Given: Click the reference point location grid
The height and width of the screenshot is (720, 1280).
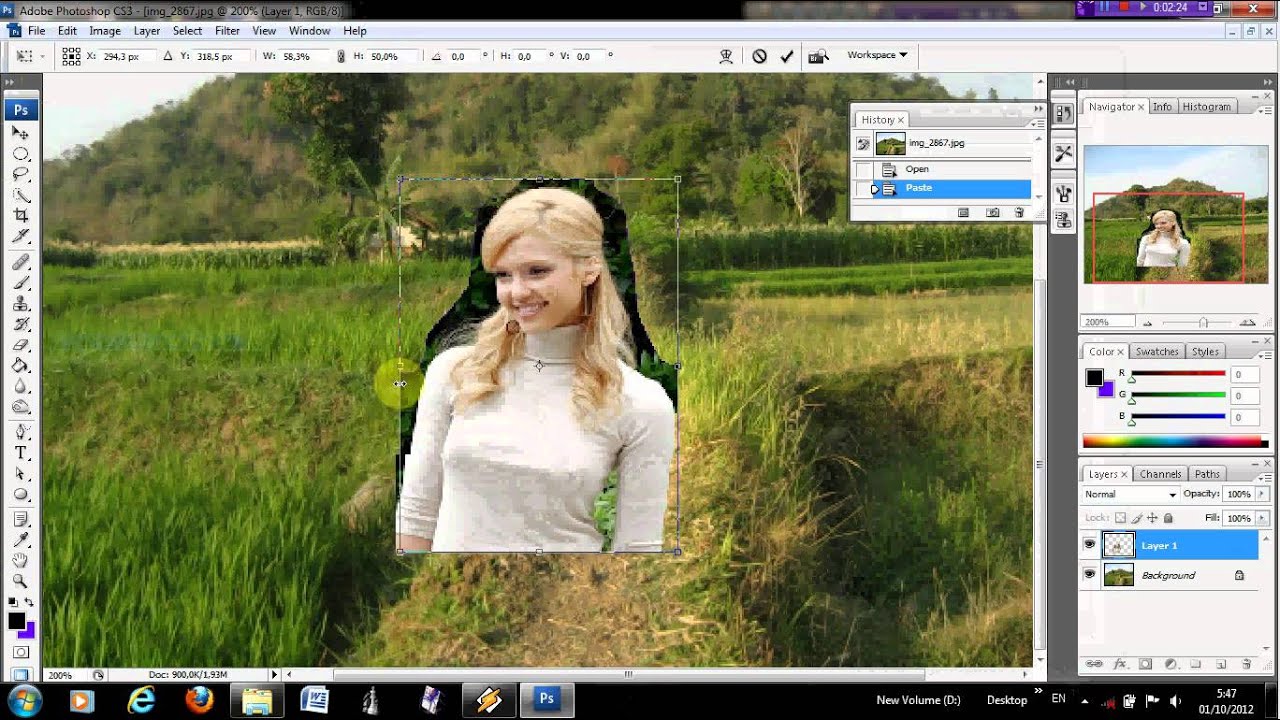Looking at the screenshot, I should (x=71, y=57).
